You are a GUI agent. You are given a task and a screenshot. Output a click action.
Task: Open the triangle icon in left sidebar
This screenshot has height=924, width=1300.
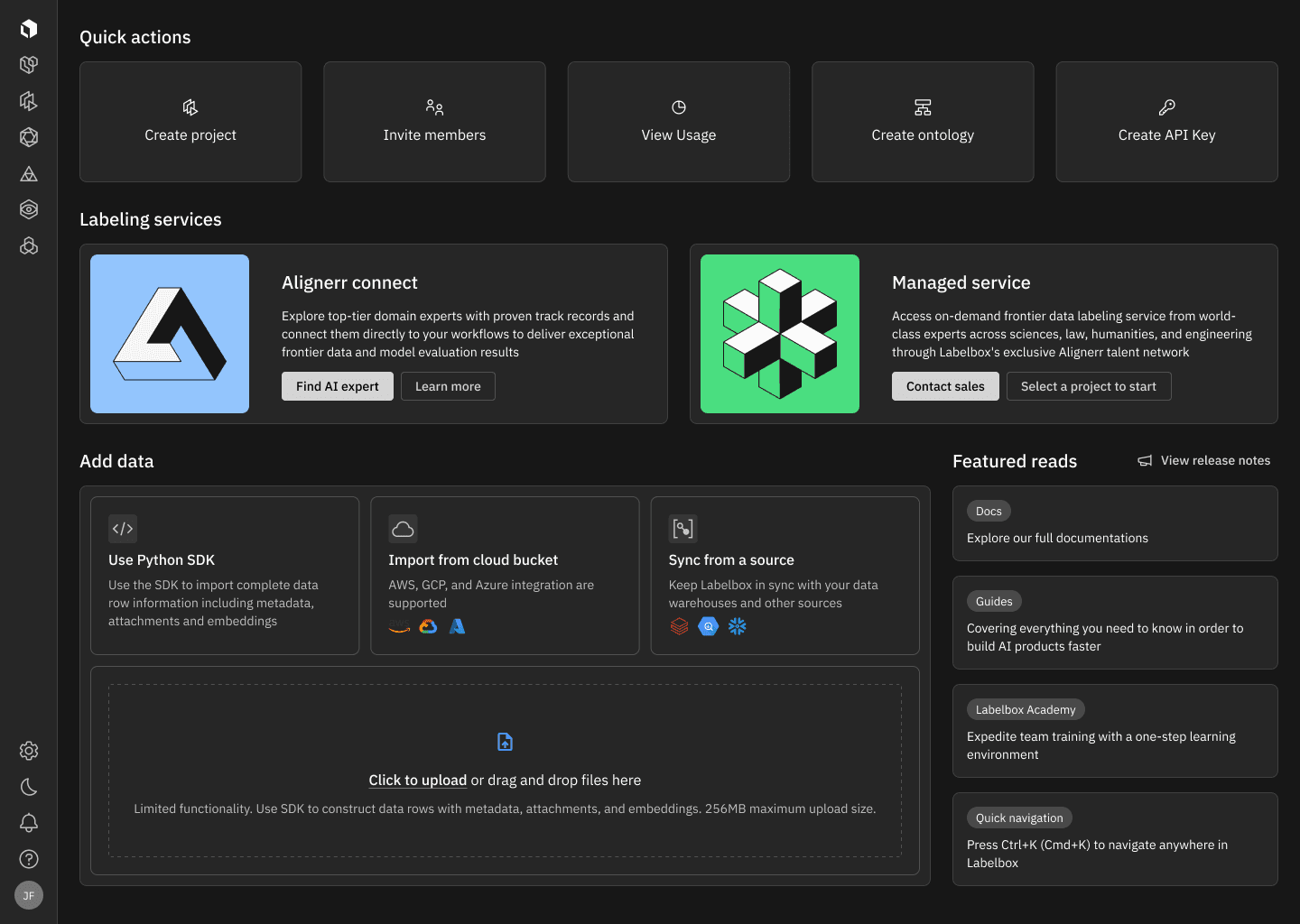[x=29, y=174]
